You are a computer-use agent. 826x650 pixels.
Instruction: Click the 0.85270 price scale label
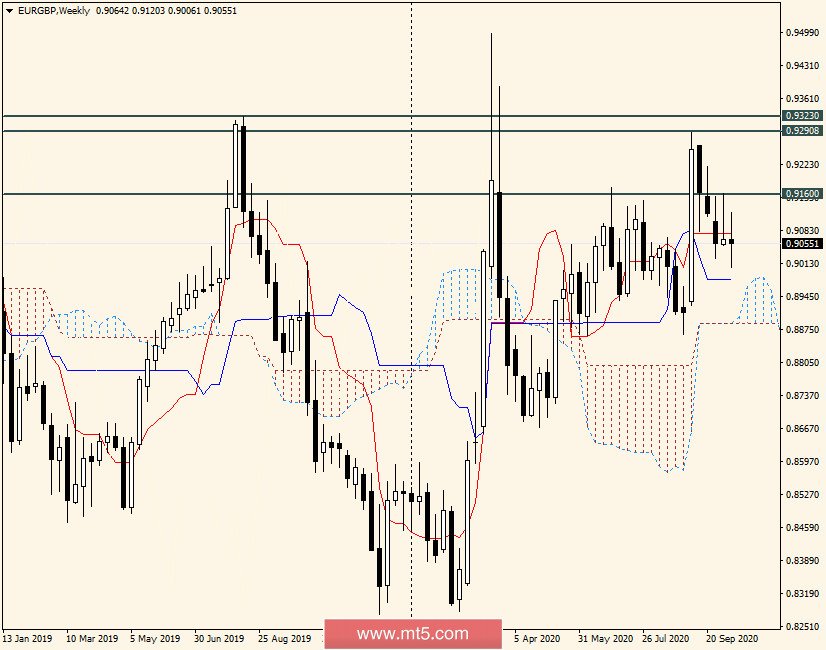(x=803, y=495)
